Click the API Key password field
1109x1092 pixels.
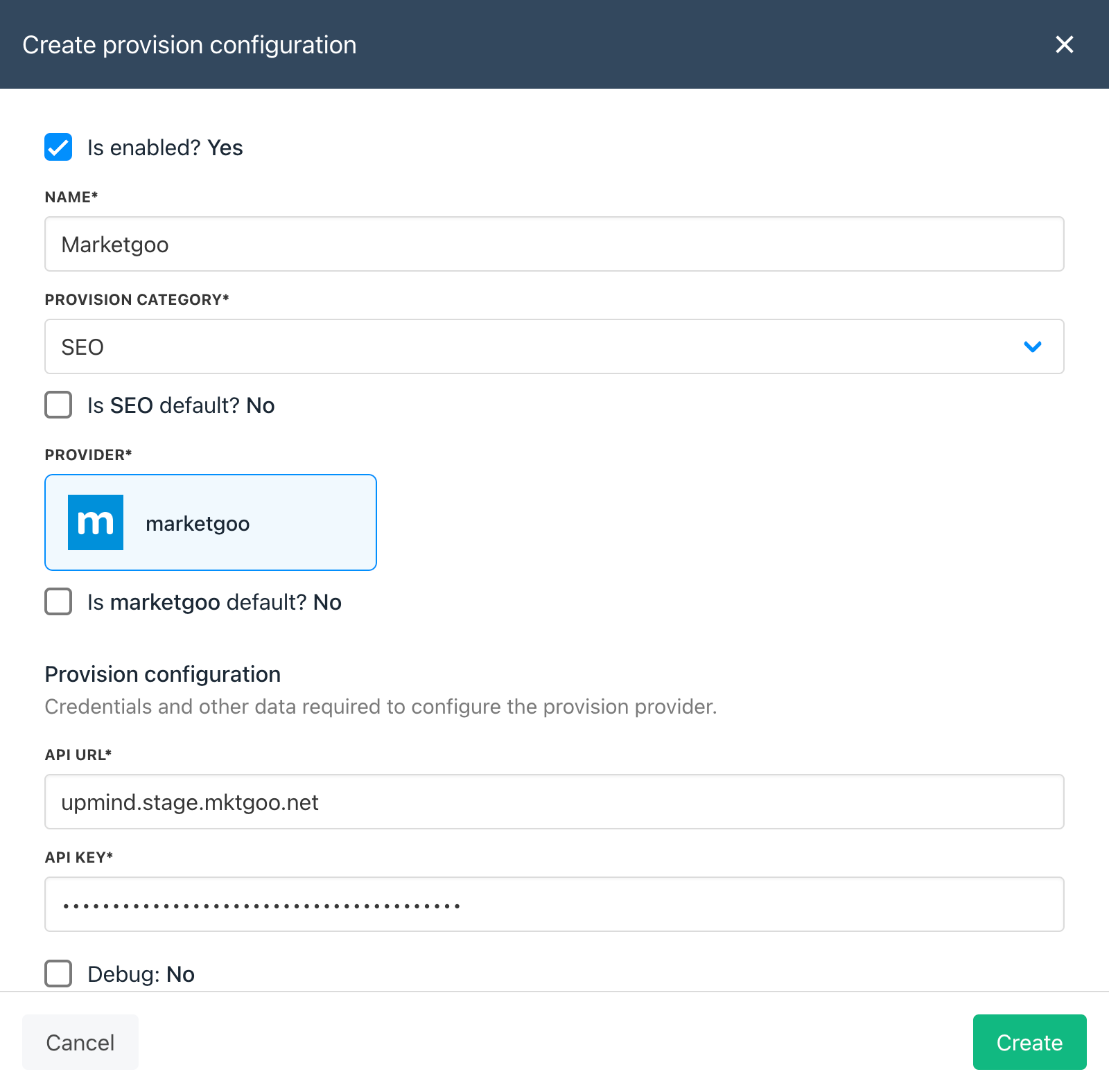(554, 904)
